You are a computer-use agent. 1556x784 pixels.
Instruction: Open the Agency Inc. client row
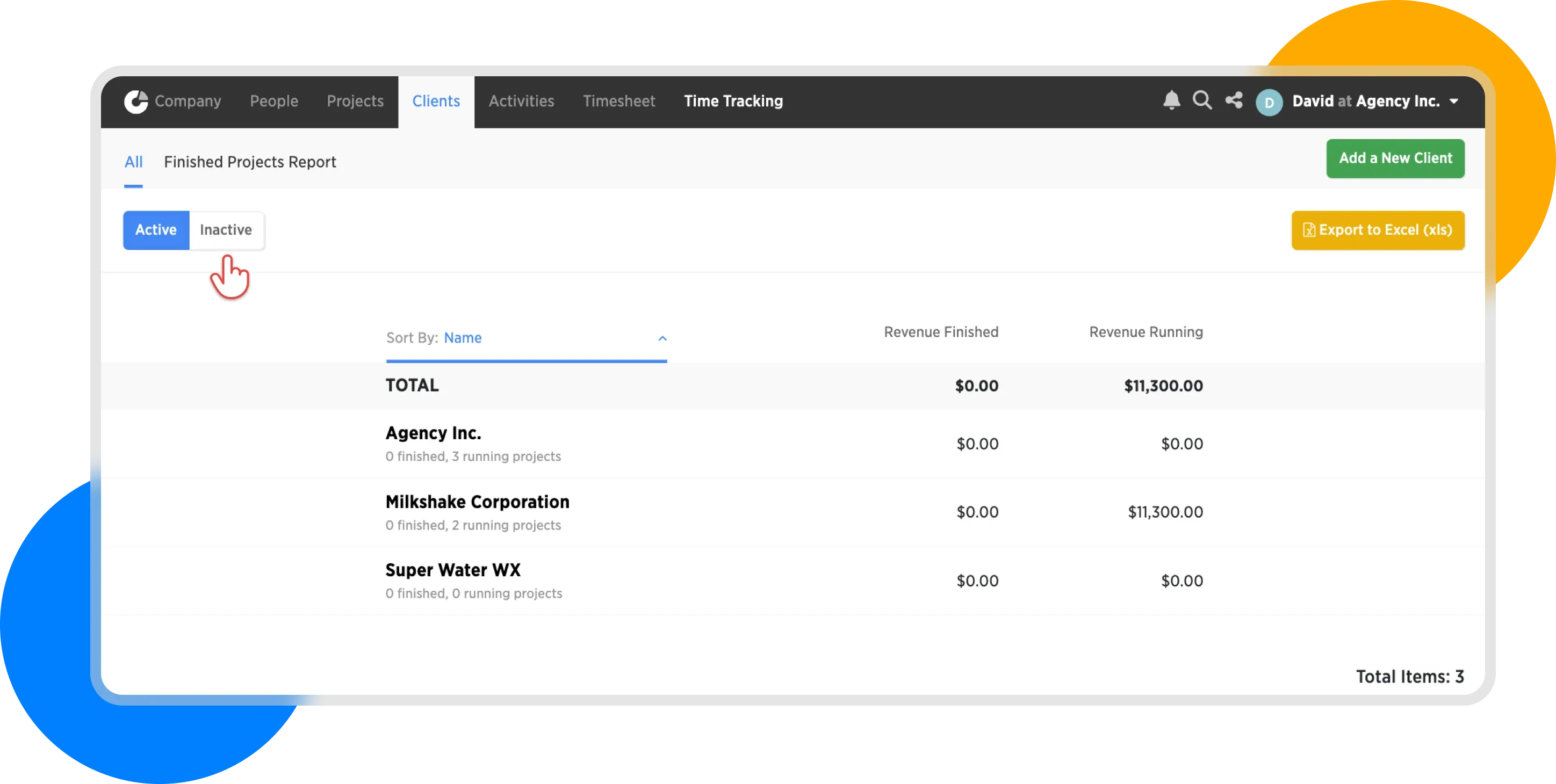(x=433, y=433)
